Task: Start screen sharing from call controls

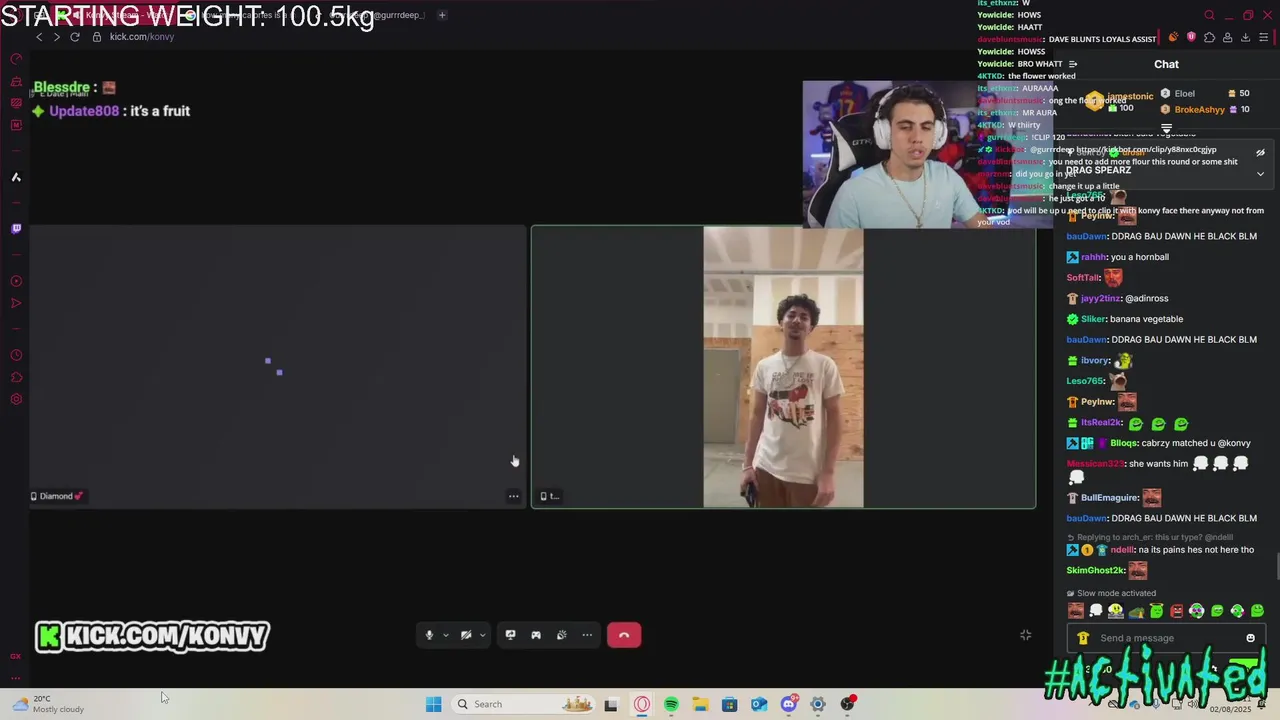Action: coord(510,635)
